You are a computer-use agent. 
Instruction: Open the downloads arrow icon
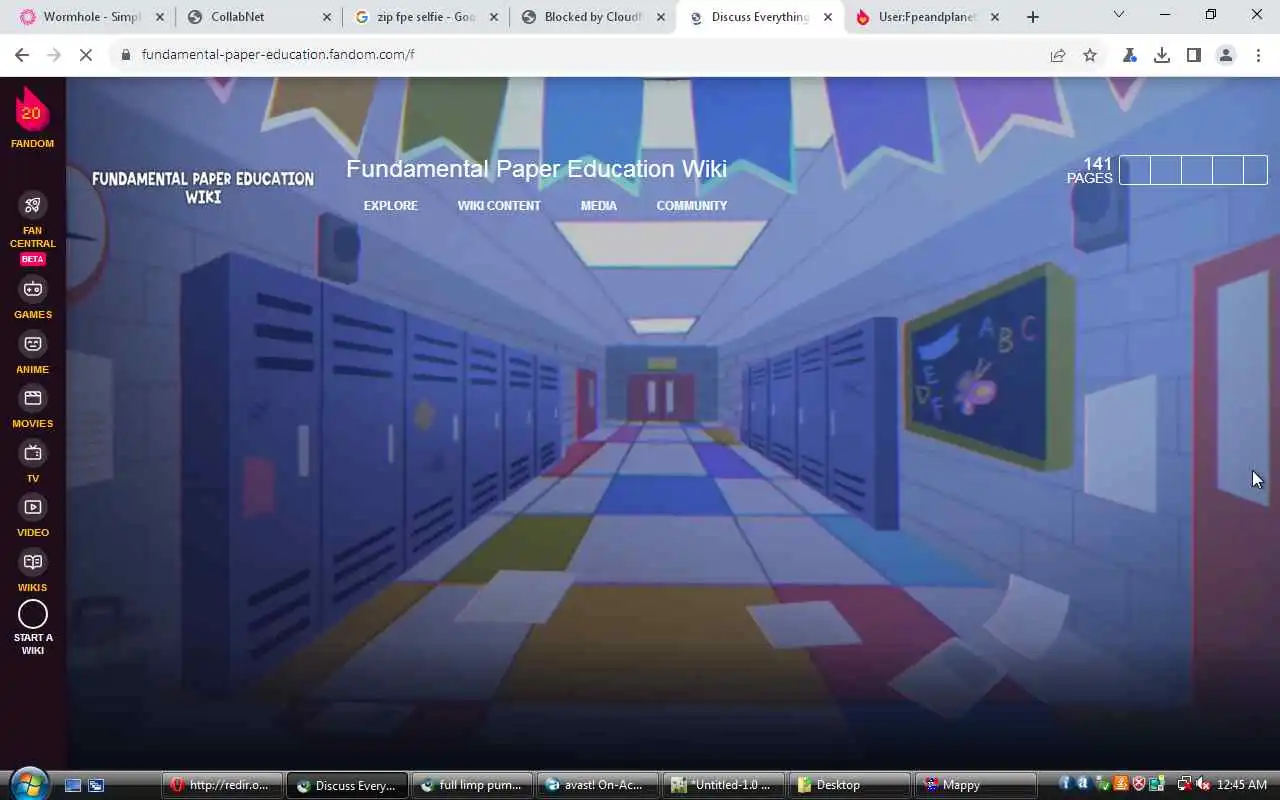click(1162, 55)
